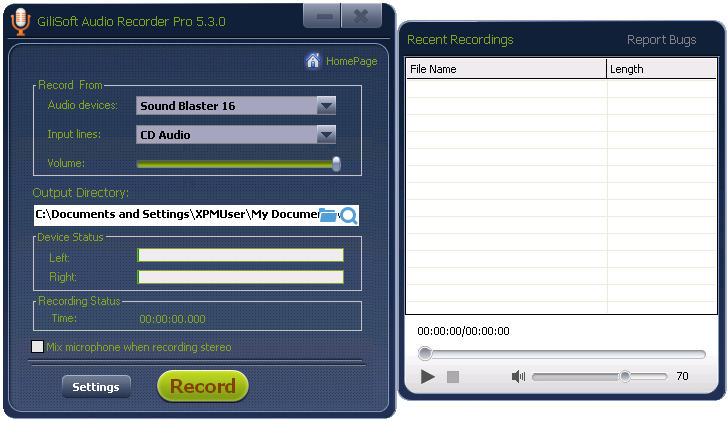Play the selected recording
The width and height of the screenshot is (728, 421).
point(428,376)
